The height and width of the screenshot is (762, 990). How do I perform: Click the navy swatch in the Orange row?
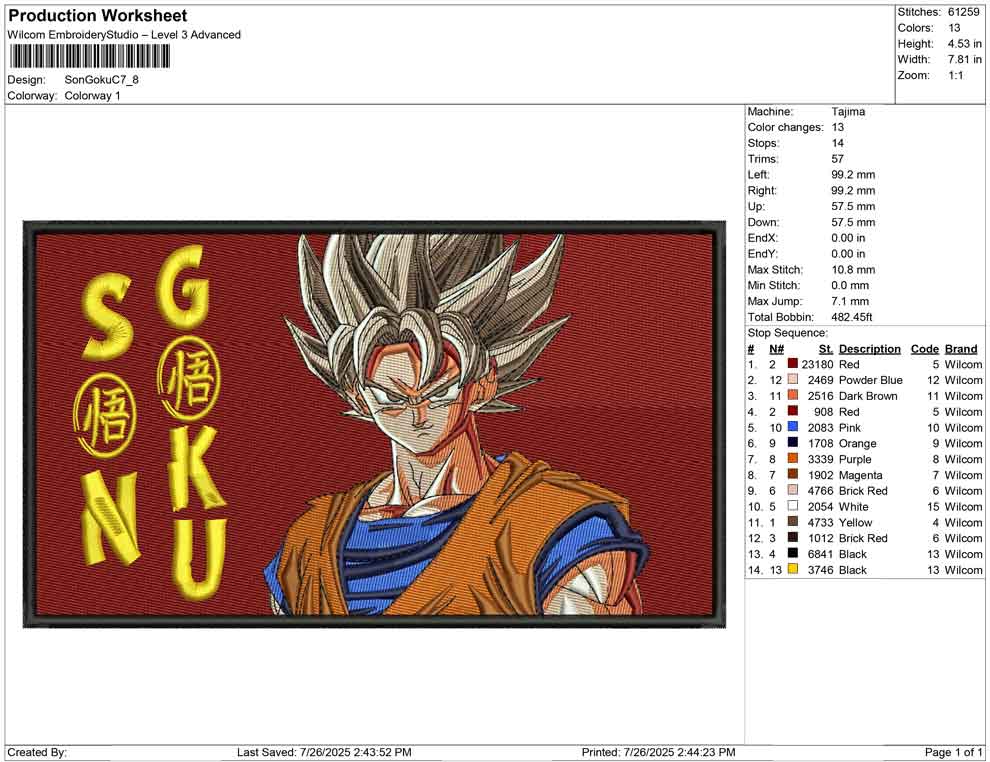click(x=792, y=443)
